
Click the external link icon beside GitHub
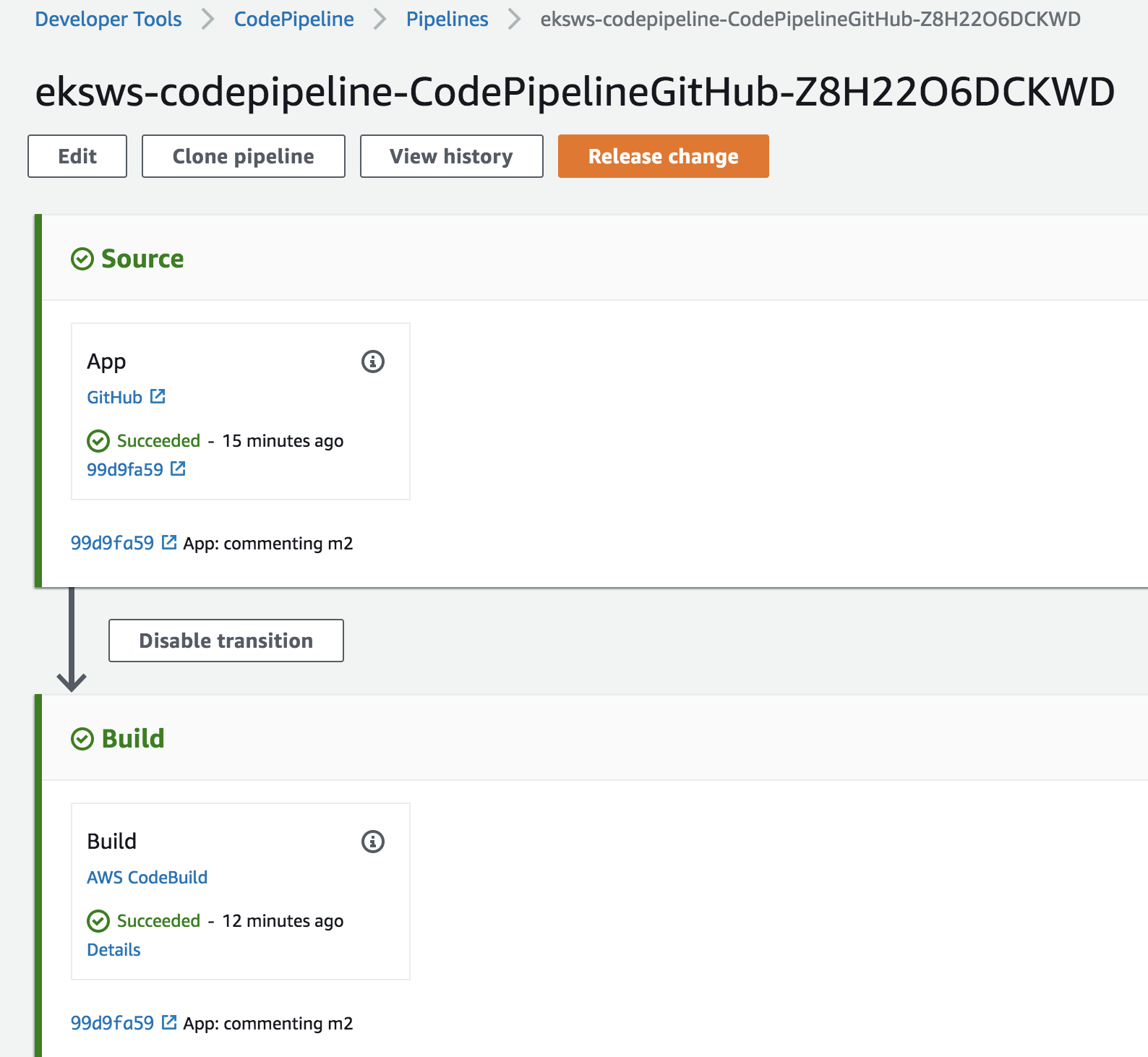pos(158,396)
